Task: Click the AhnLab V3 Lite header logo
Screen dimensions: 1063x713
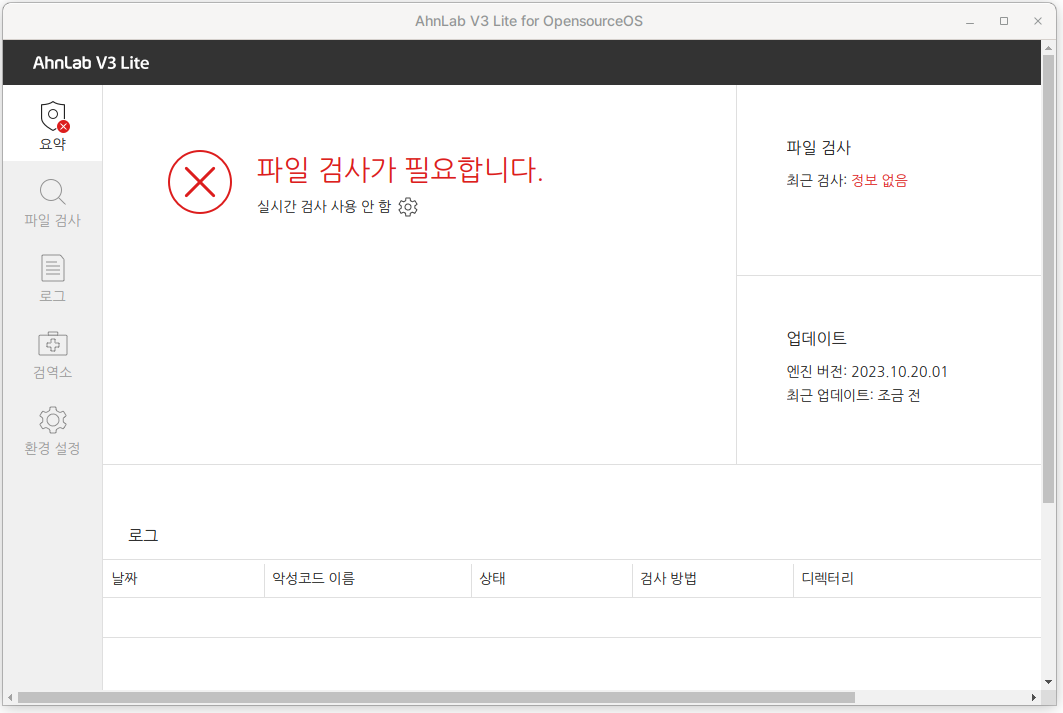Action: click(91, 62)
